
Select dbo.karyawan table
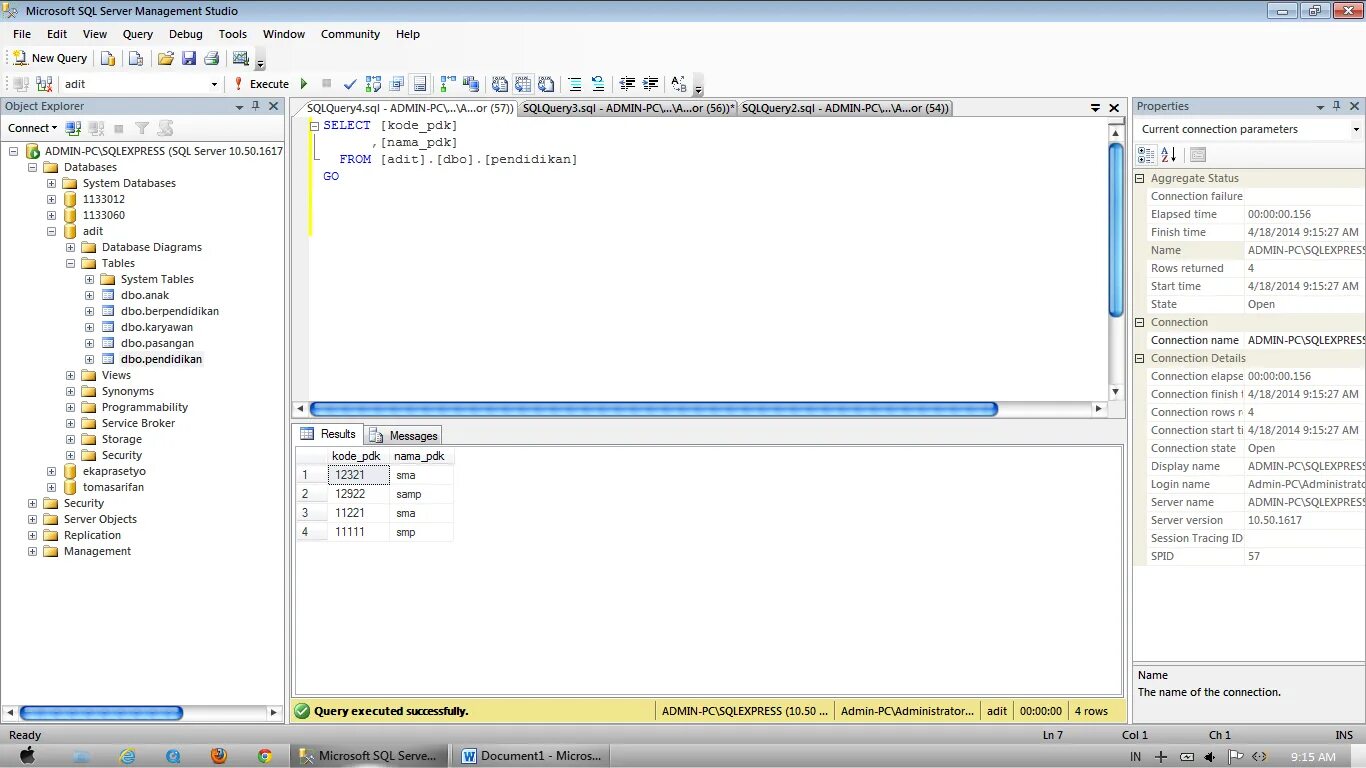pos(157,327)
